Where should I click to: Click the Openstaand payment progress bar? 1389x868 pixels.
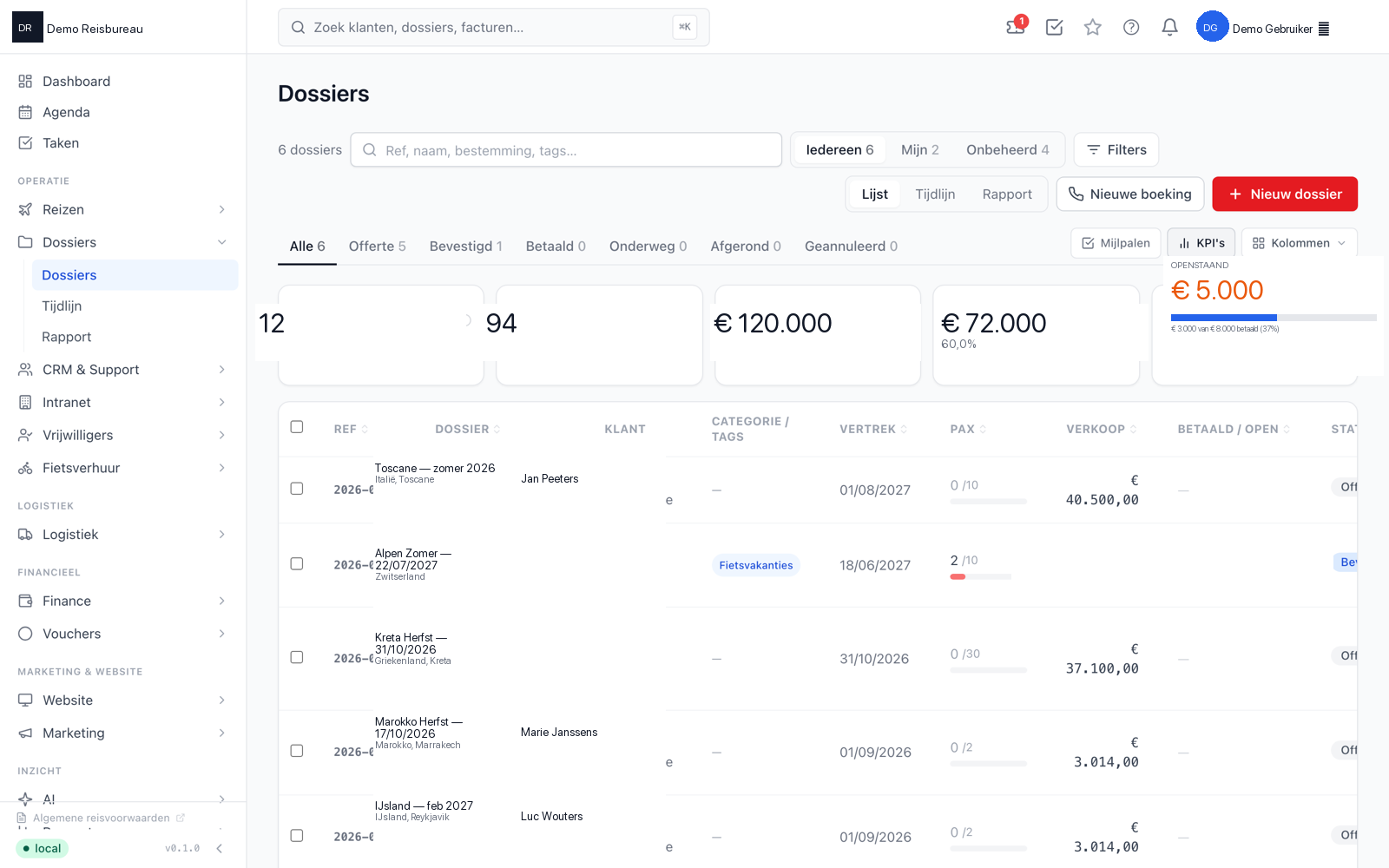1274,318
